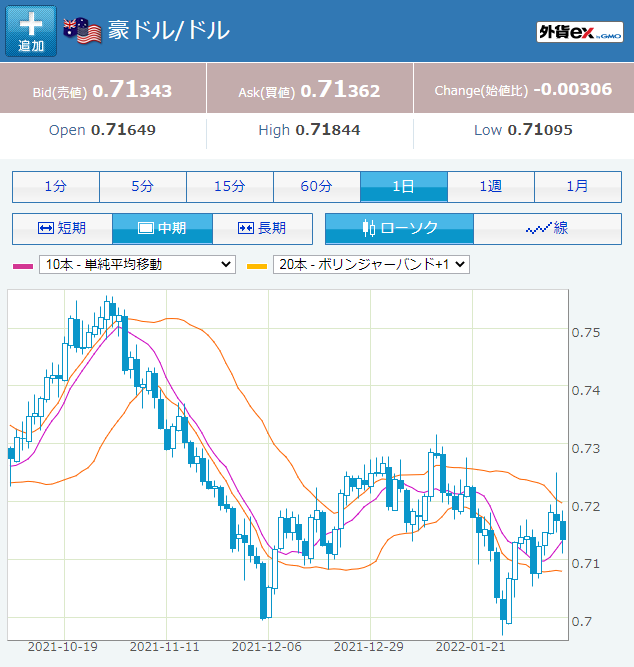634x667 pixels.
Task: Click the 0.7 price axis label
Action: (x=582, y=621)
